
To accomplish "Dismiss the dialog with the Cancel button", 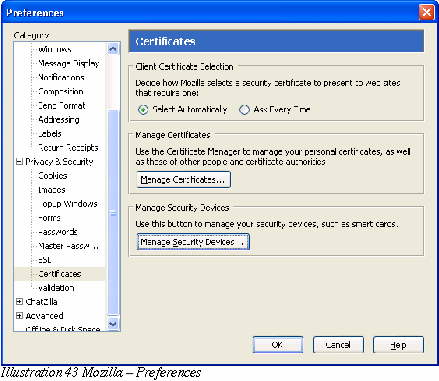I will click(x=338, y=344).
